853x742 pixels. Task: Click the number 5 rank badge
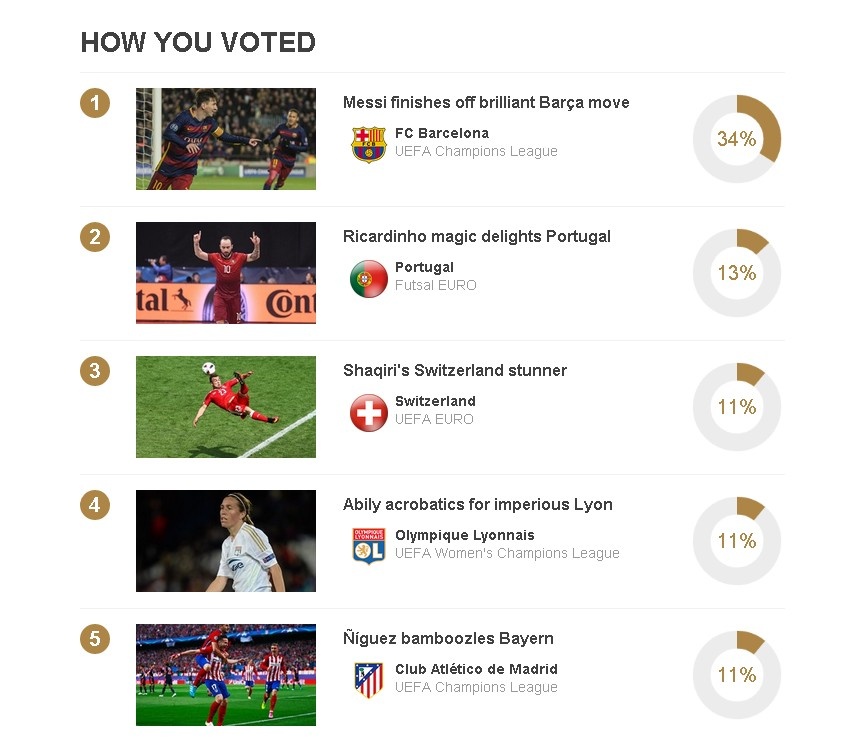94,639
